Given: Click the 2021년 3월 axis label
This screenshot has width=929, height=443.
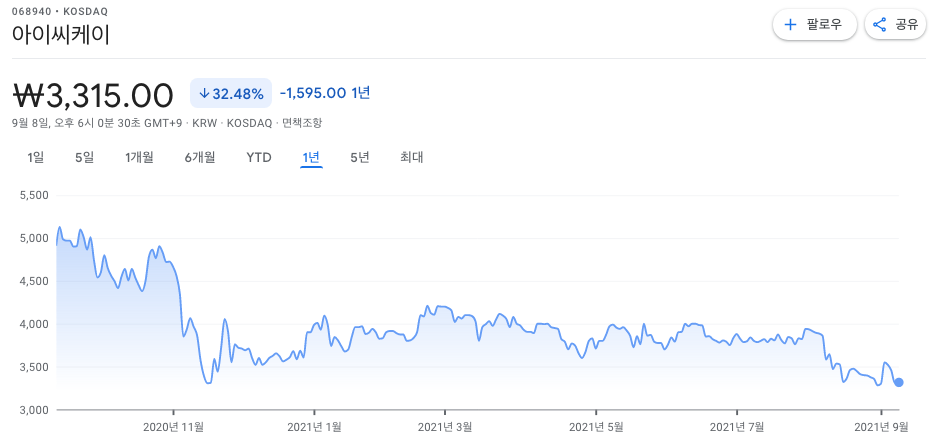Looking at the screenshot, I should tap(445, 426).
